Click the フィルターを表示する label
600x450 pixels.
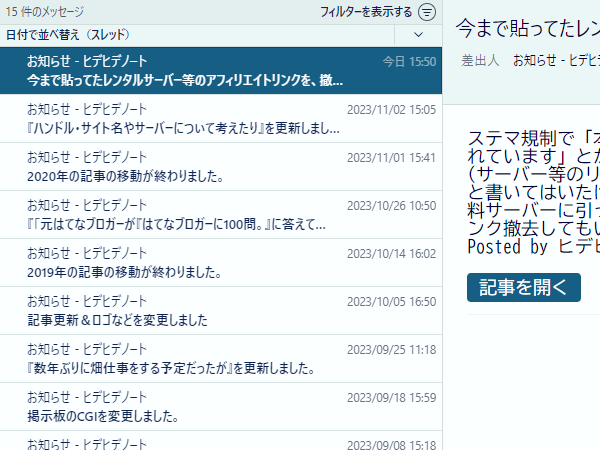point(366,12)
